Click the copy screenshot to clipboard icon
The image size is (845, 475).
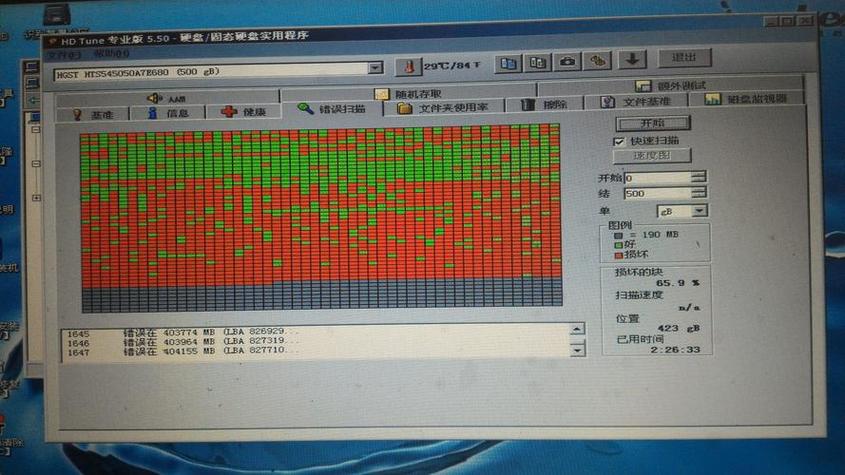pos(537,62)
